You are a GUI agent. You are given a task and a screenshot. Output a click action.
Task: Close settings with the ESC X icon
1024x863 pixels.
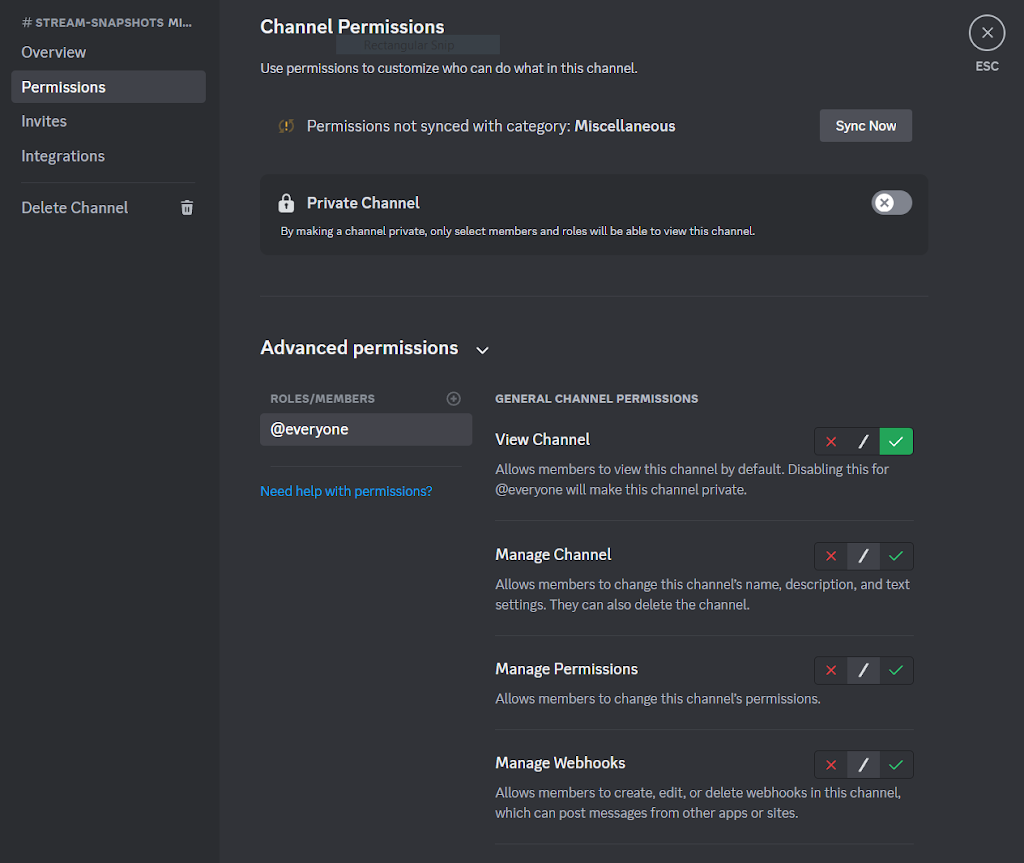click(986, 33)
